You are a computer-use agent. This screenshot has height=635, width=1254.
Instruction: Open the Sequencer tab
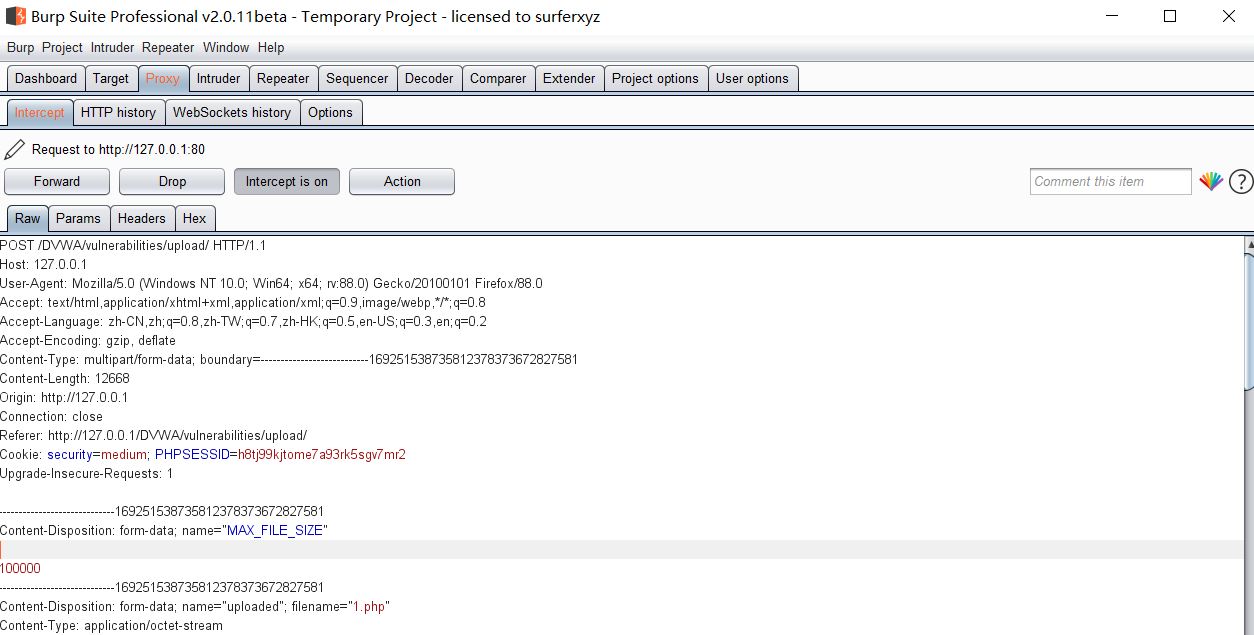[x=357, y=78]
